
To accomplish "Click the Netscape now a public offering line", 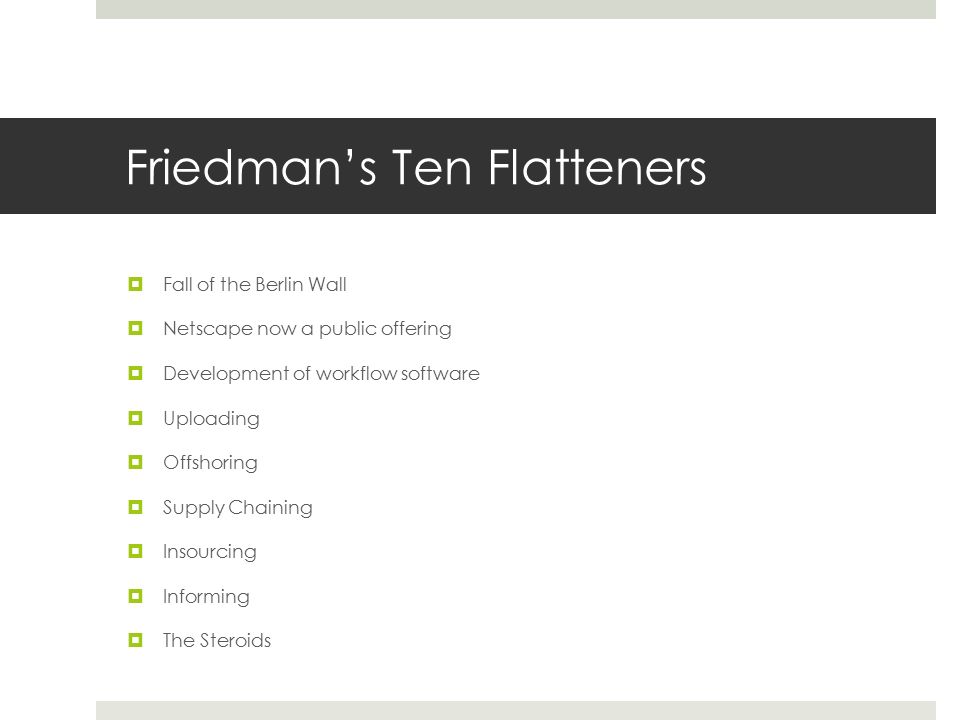I will point(307,329).
